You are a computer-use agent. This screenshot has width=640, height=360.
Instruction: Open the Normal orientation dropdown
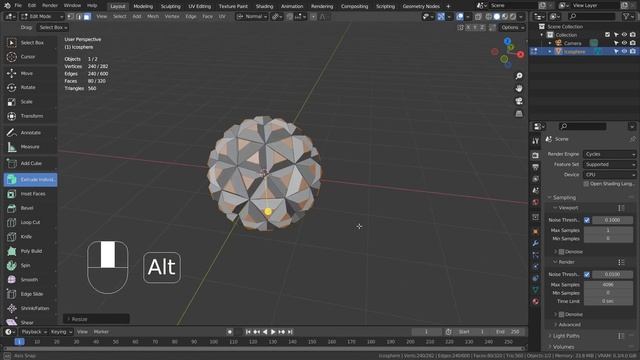(x=252, y=17)
